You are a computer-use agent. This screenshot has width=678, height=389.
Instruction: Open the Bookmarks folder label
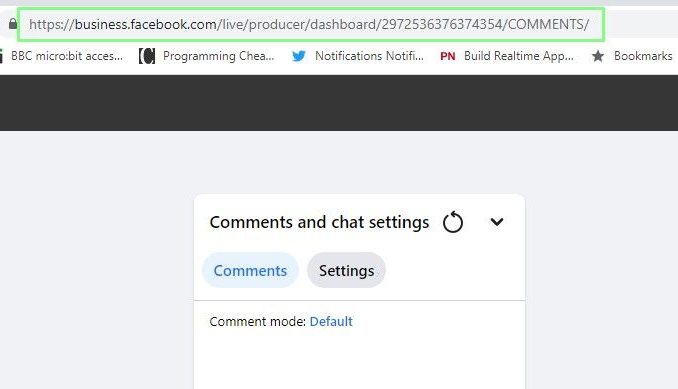(643, 56)
